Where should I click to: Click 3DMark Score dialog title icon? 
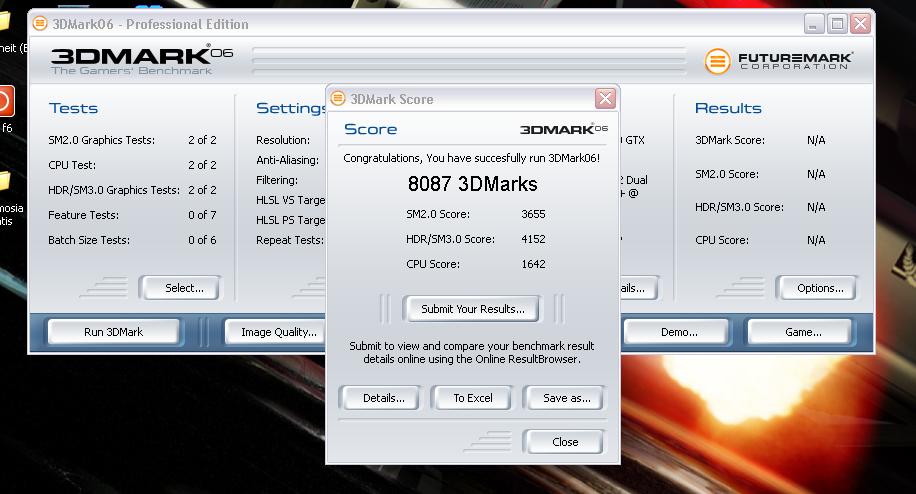(338, 98)
